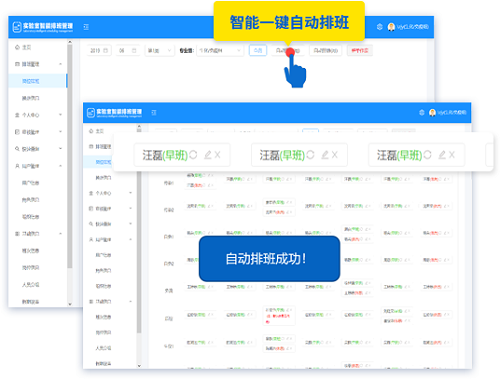Collapse the calendar-icon menu chevron in back window
Image resolution: width=500 pixels, height=379 pixels.
(60, 64)
